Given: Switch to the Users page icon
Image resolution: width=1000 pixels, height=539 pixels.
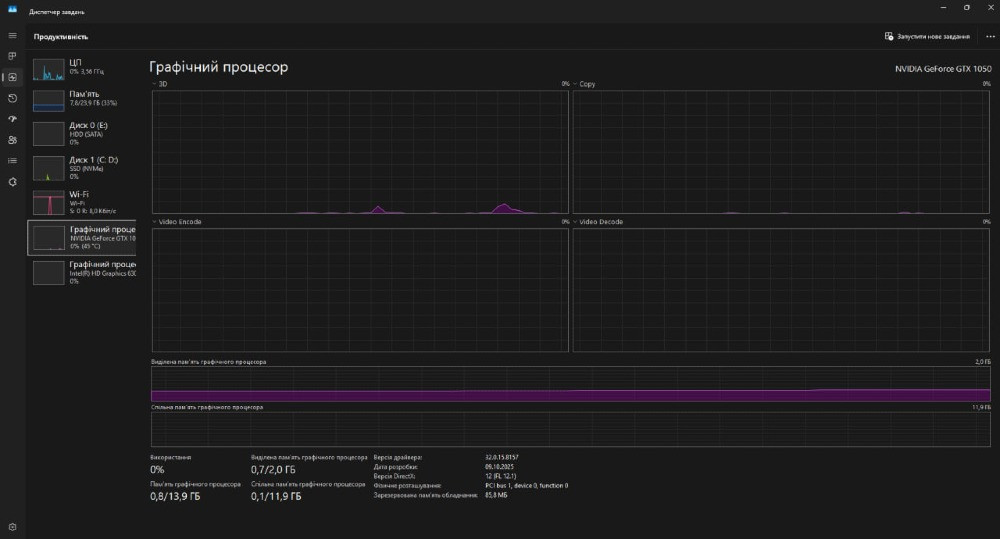Looking at the screenshot, I should click(x=12, y=140).
